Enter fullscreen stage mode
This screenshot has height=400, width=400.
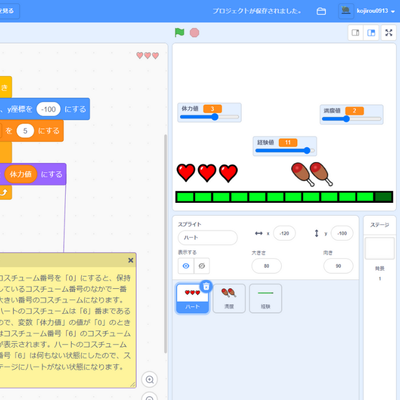[389, 33]
